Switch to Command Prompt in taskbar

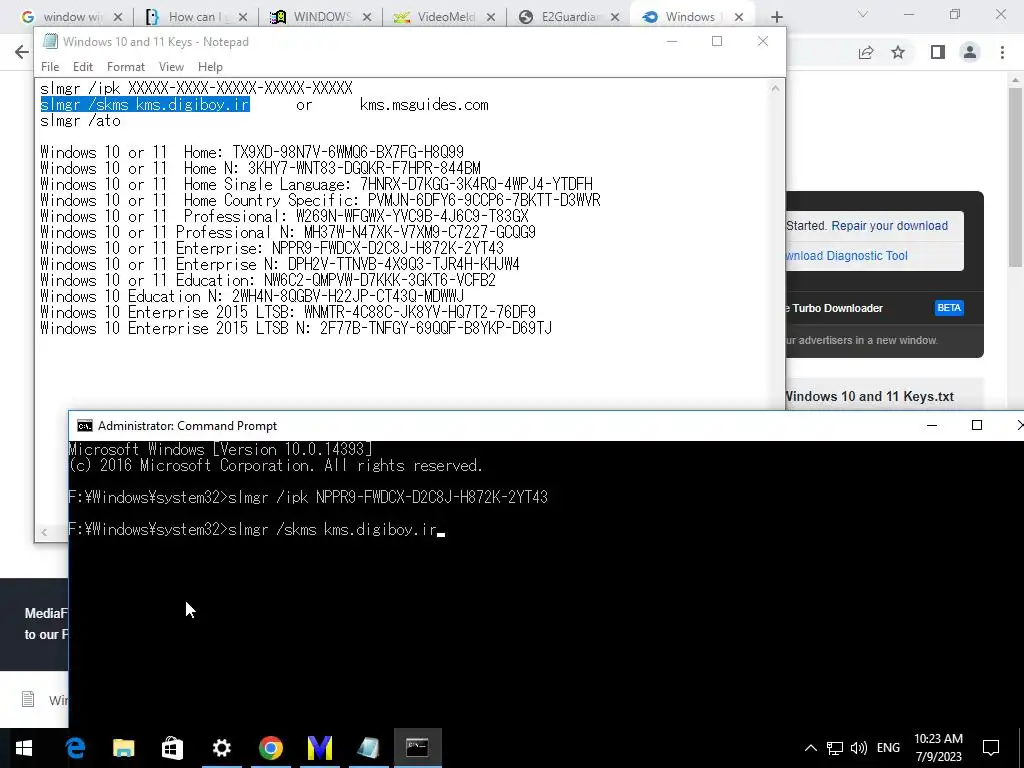pos(418,748)
